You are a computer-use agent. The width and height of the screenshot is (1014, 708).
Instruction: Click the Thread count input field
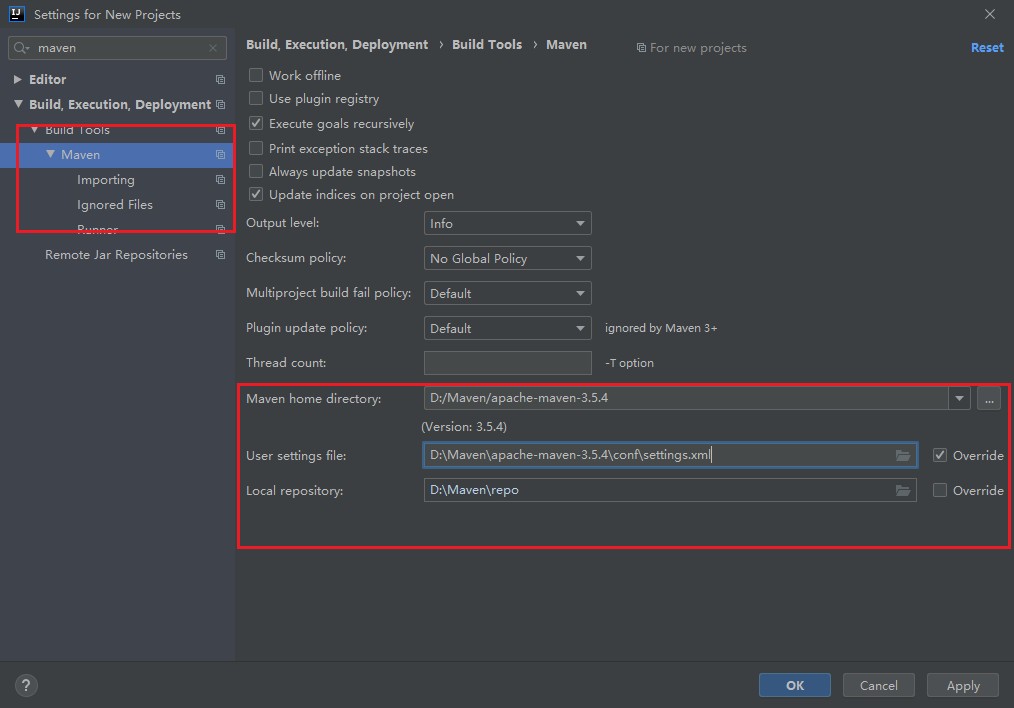[x=508, y=363]
